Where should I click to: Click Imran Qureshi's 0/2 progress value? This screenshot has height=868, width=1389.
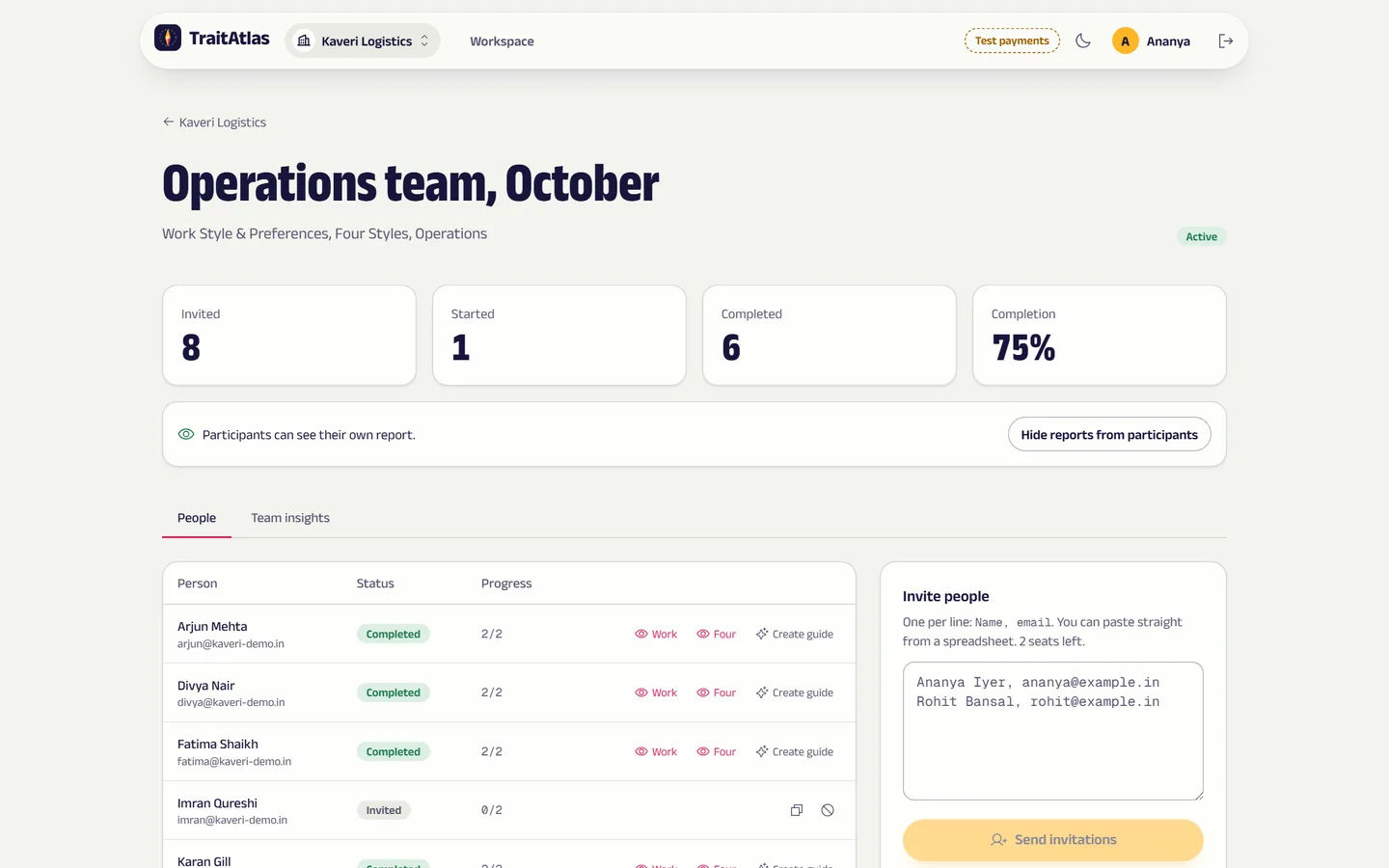tap(492, 811)
